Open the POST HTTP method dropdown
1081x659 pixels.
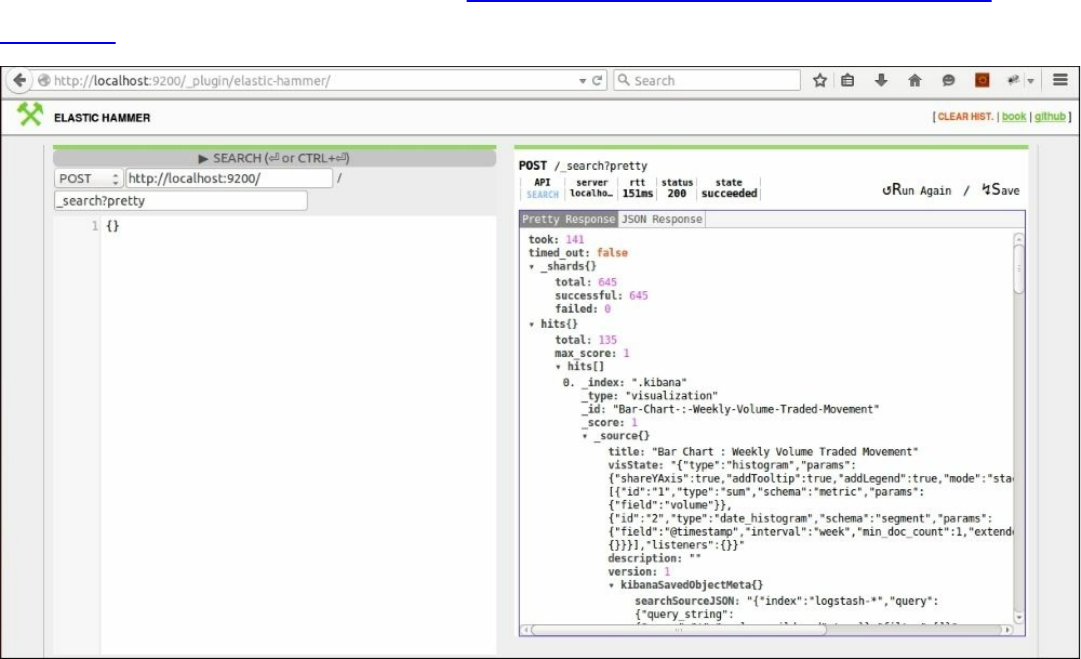tap(88, 179)
